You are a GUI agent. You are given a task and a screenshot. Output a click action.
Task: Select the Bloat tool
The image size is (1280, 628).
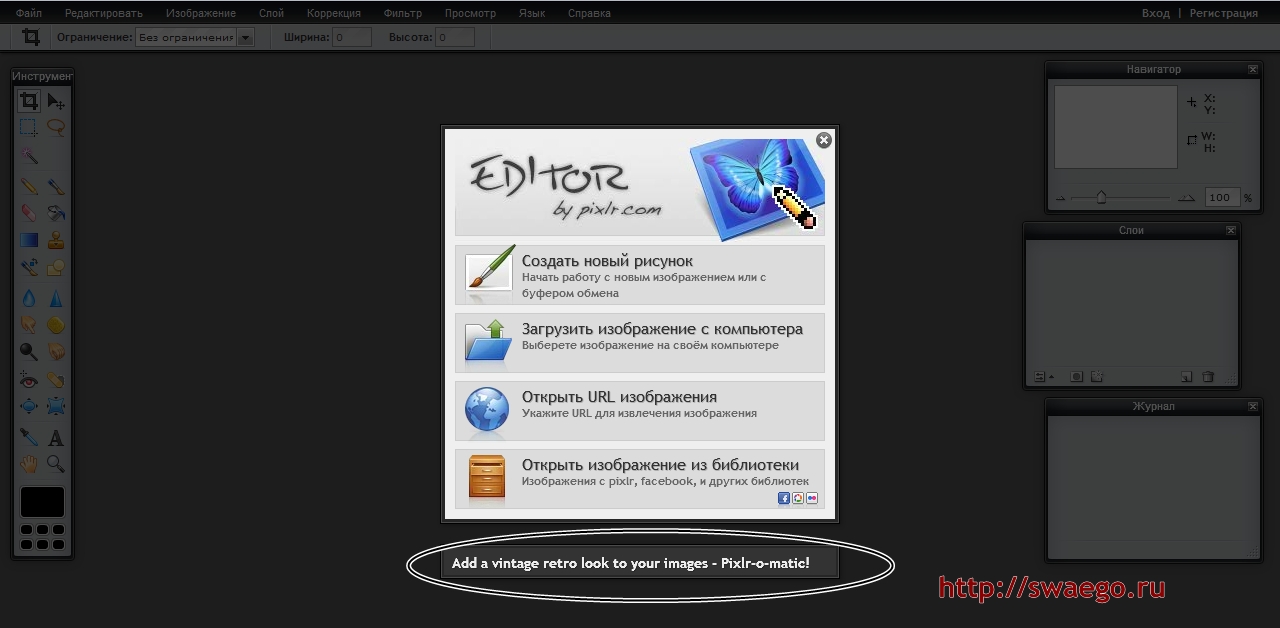pos(29,407)
